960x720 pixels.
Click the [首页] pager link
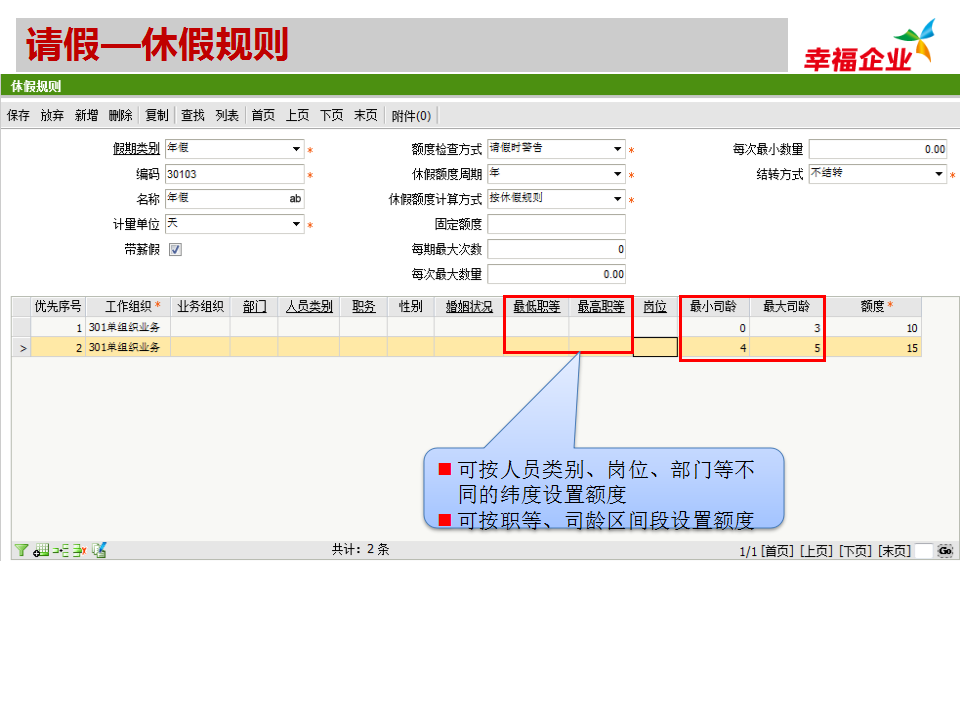pos(777,551)
